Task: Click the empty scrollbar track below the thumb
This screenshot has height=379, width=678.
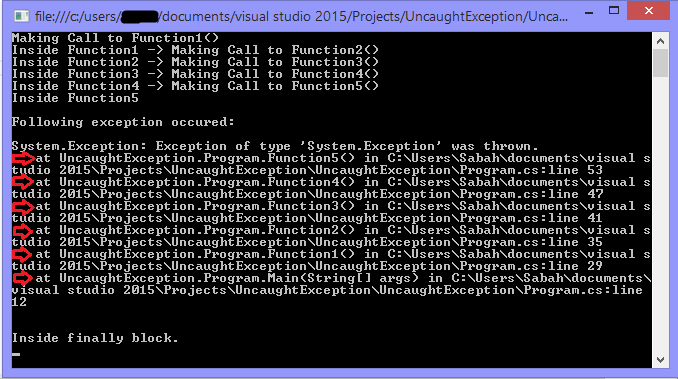Action: (x=660, y=214)
